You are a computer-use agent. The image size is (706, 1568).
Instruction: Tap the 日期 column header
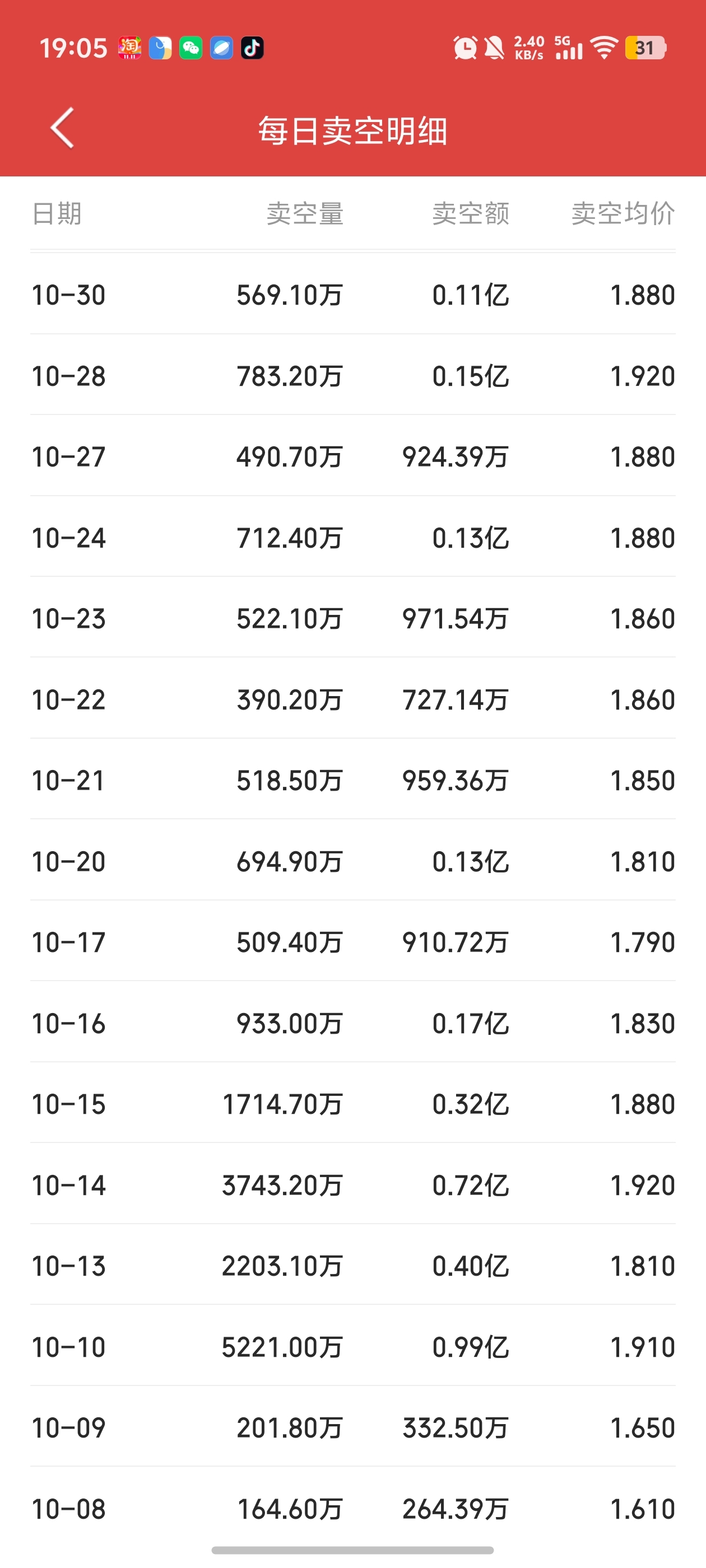[57, 214]
